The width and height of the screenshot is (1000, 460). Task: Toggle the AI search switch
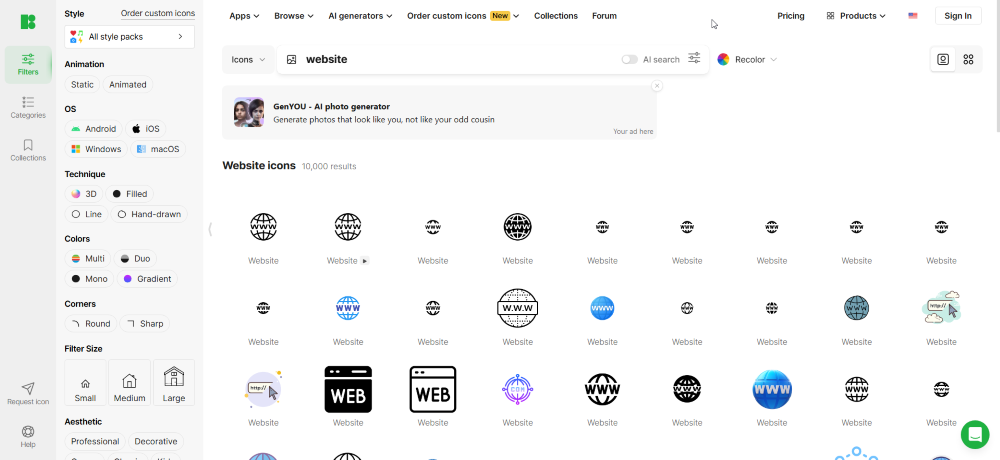629,59
